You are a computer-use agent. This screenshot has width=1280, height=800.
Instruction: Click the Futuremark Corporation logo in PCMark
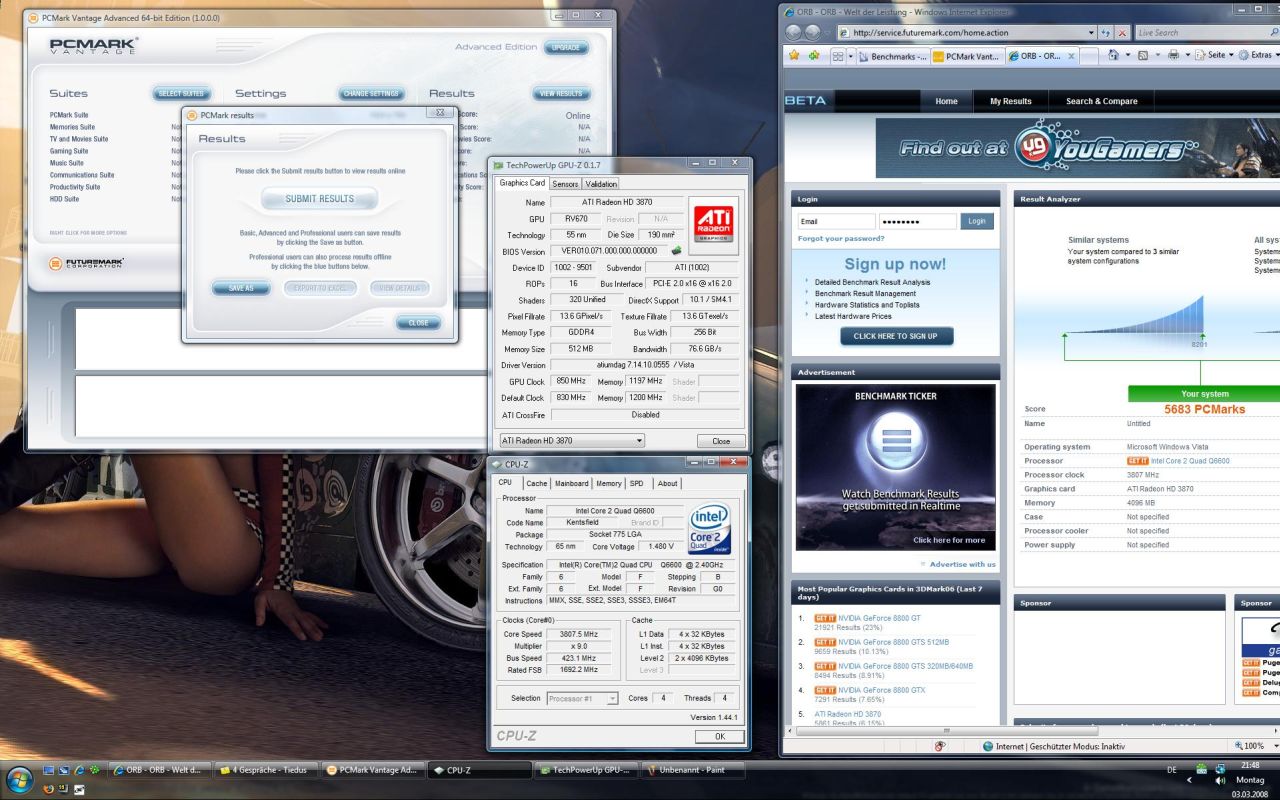tap(87, 263)
